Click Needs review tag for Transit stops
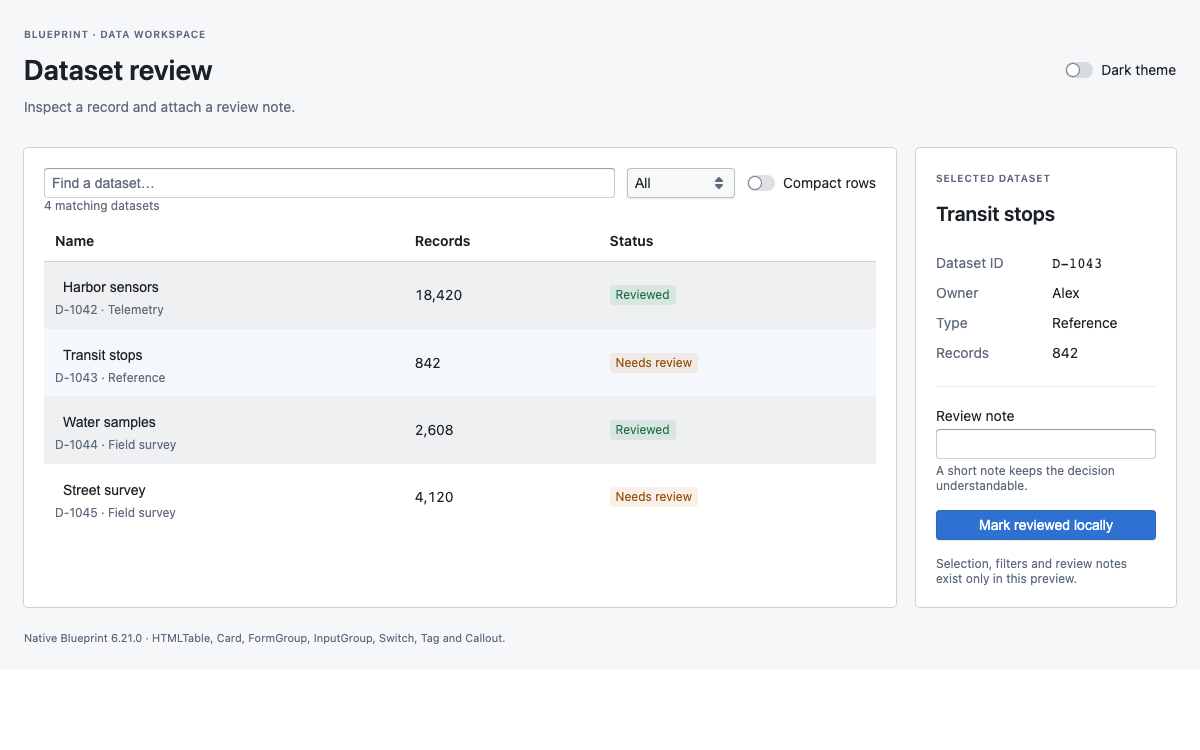Image resolution: width=1200 pixels, height=750 pixels. click(654, 363)
